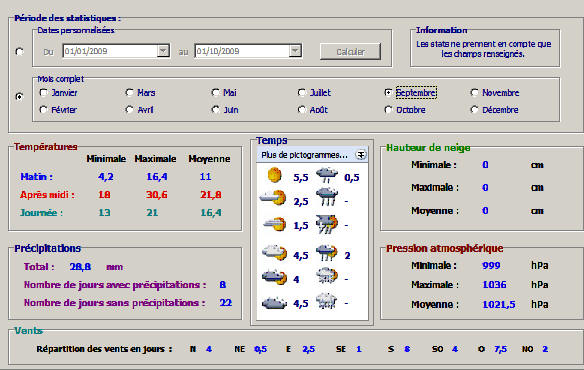Pick the Juin month option
This screenshot has width=584, height=370.
click(225, 110)
